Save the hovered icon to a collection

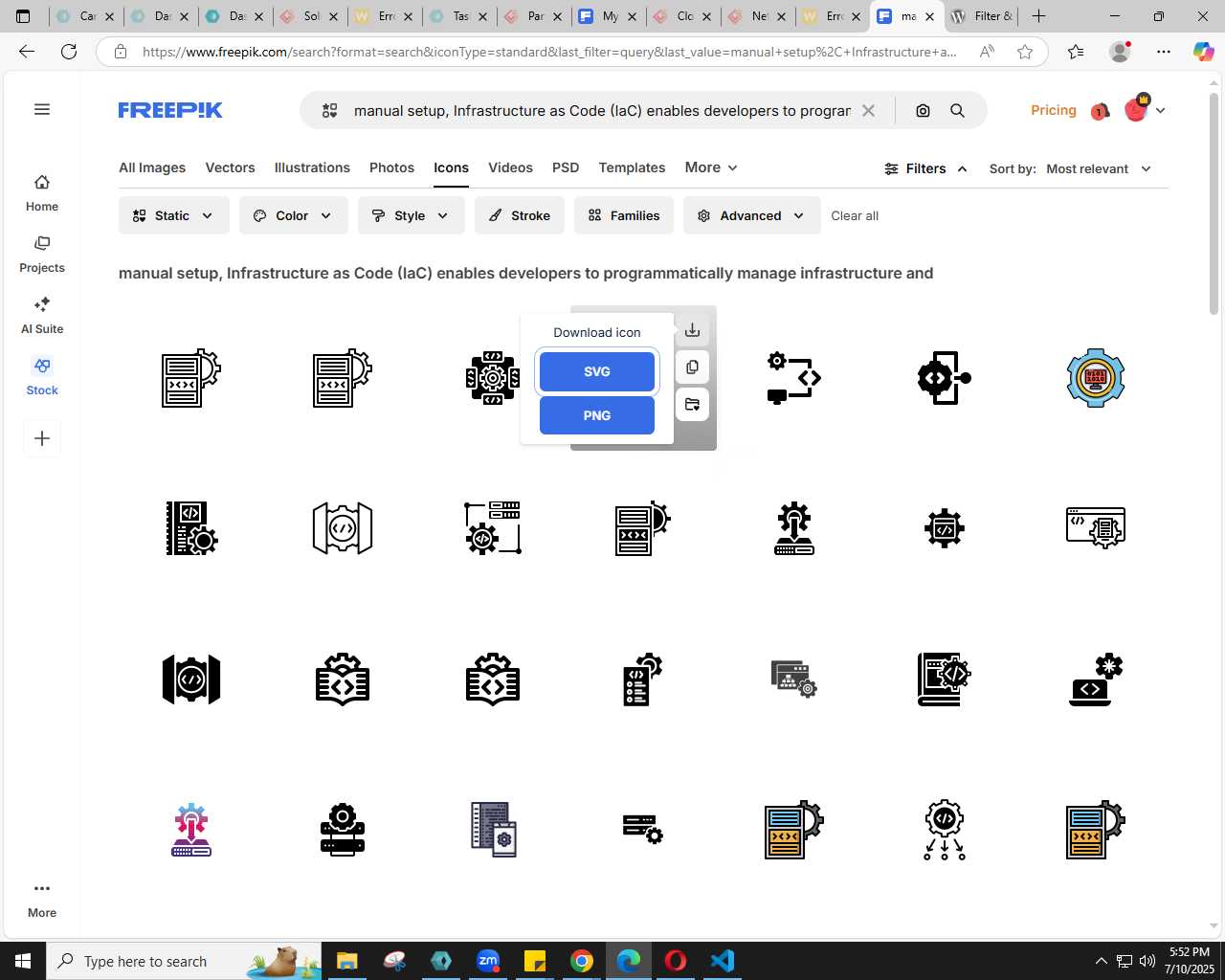pyautogui.click(x=692, y=404)
